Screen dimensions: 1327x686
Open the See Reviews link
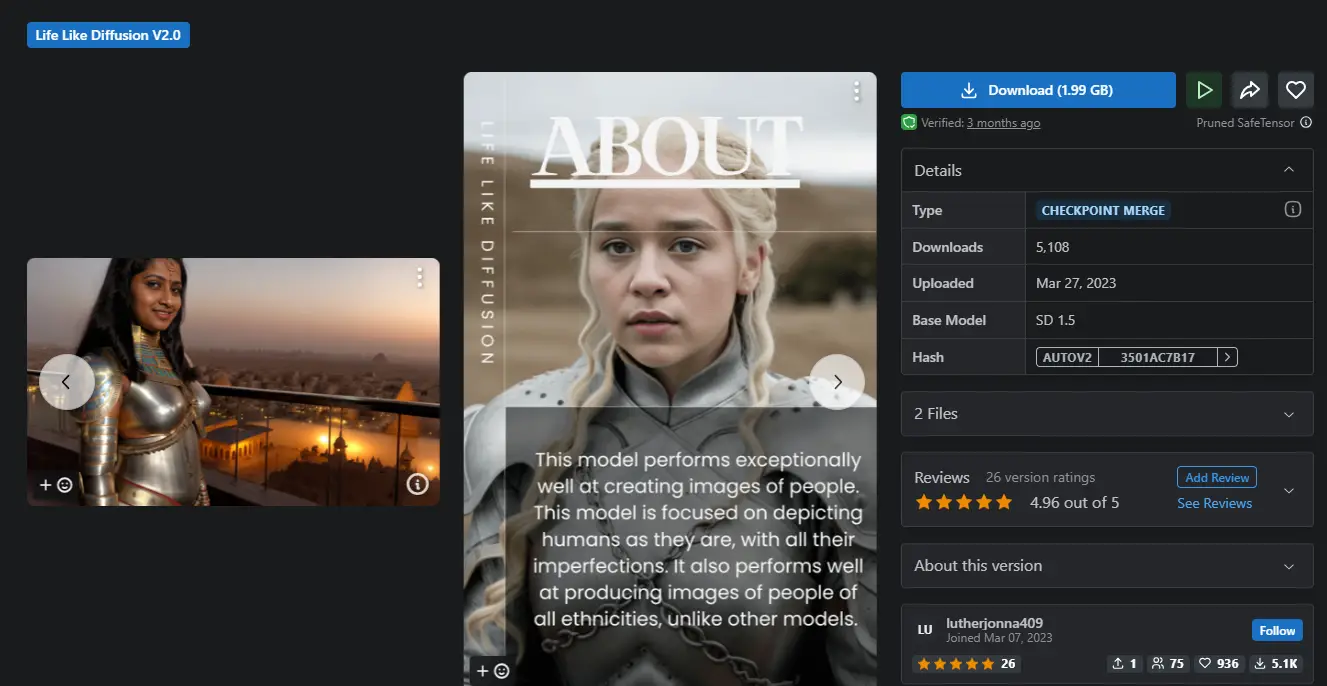click(x=1214, y=503)
